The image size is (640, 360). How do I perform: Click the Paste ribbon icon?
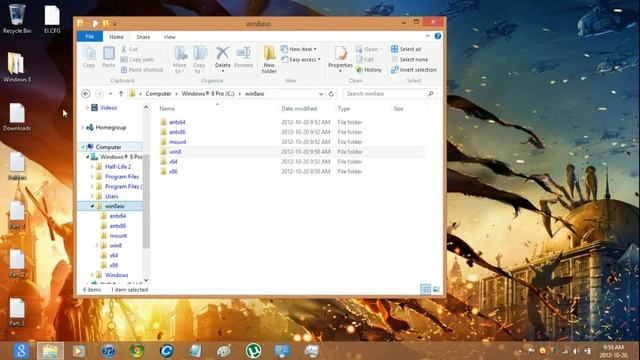109,57
